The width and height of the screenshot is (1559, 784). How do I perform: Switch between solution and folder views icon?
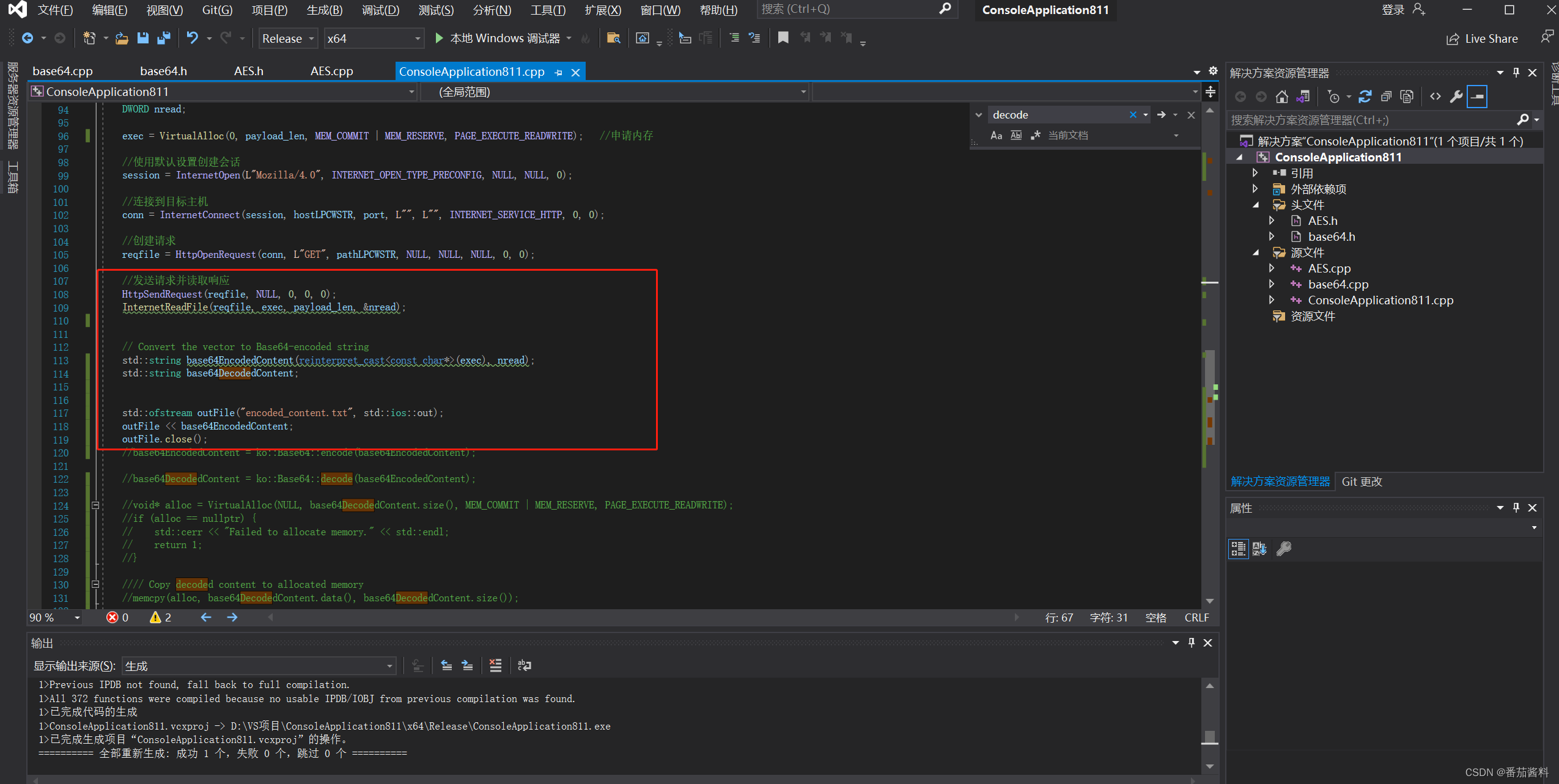1303,97
